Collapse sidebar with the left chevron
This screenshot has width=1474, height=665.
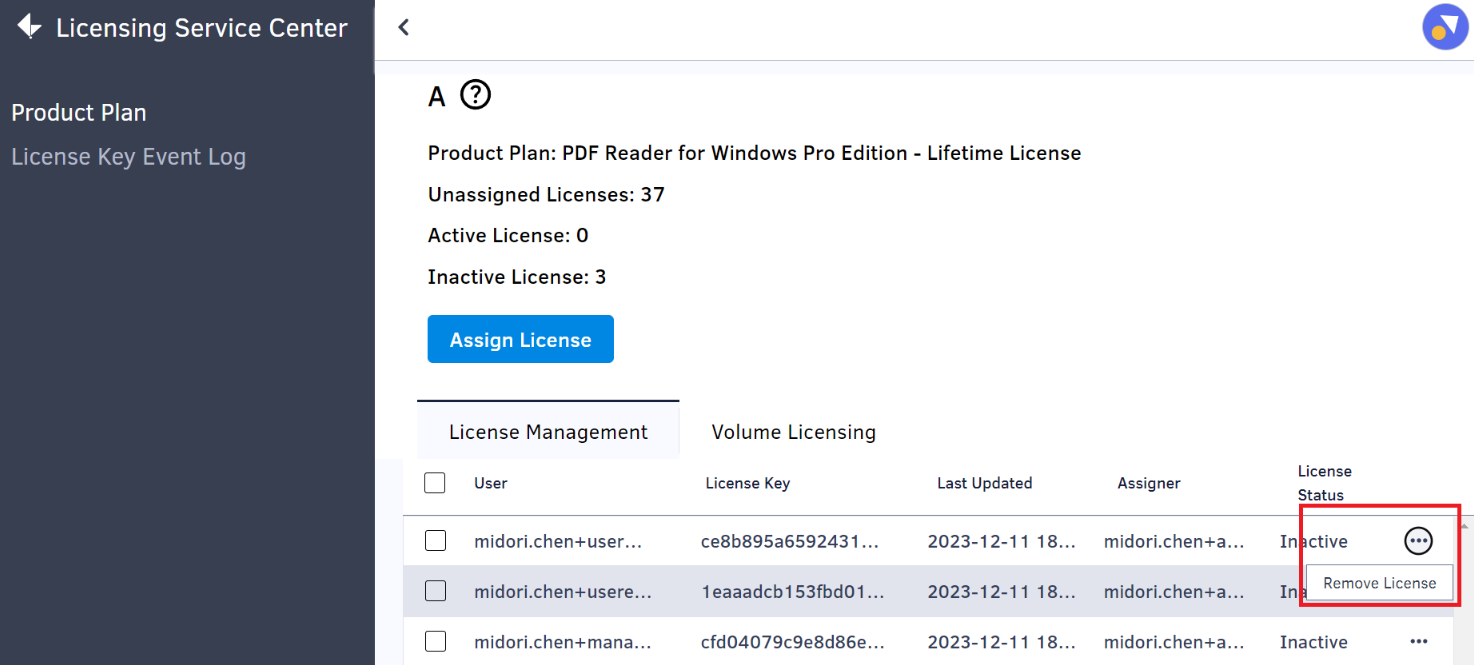404,28
